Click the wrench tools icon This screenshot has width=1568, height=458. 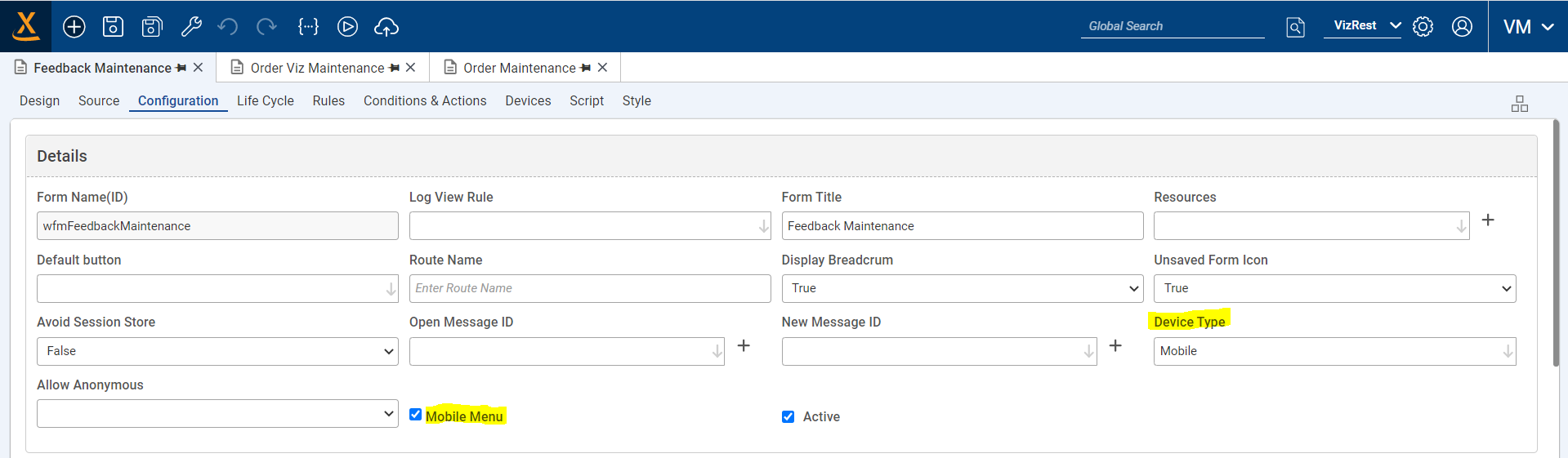click(191, 27)
